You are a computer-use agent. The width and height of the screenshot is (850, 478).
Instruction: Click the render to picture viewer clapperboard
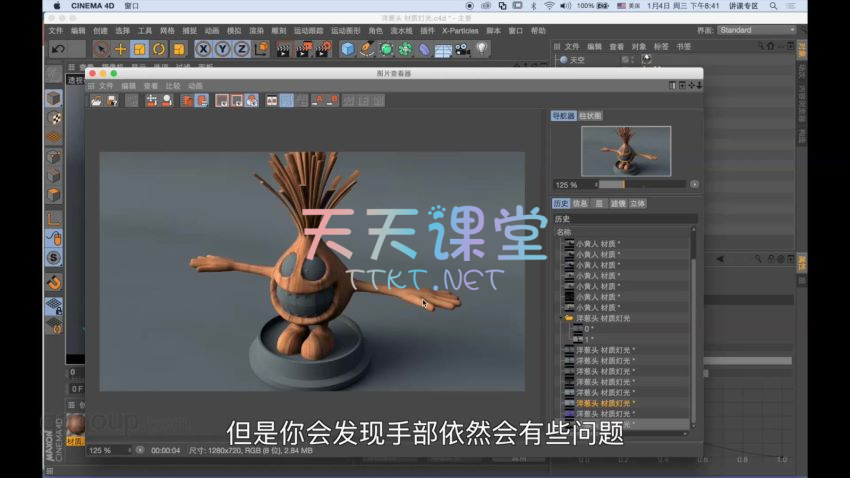pos(302,49)
